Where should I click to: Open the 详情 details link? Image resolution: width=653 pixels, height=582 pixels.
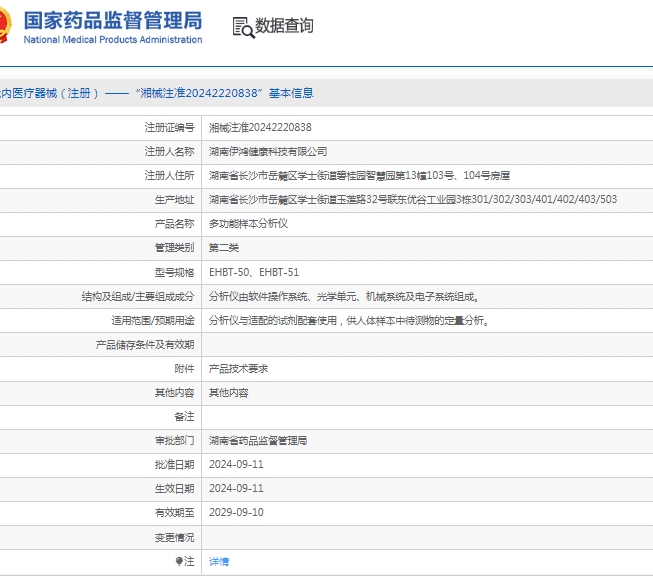(x=218, y=562)
